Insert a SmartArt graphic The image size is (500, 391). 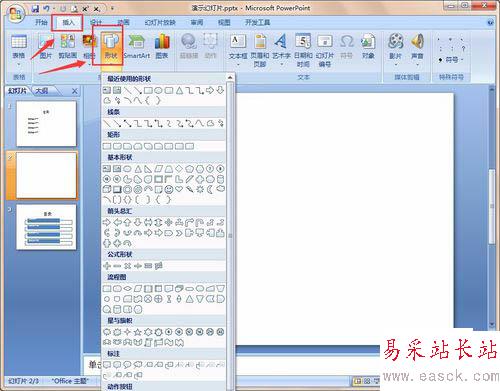pos(137,47)
